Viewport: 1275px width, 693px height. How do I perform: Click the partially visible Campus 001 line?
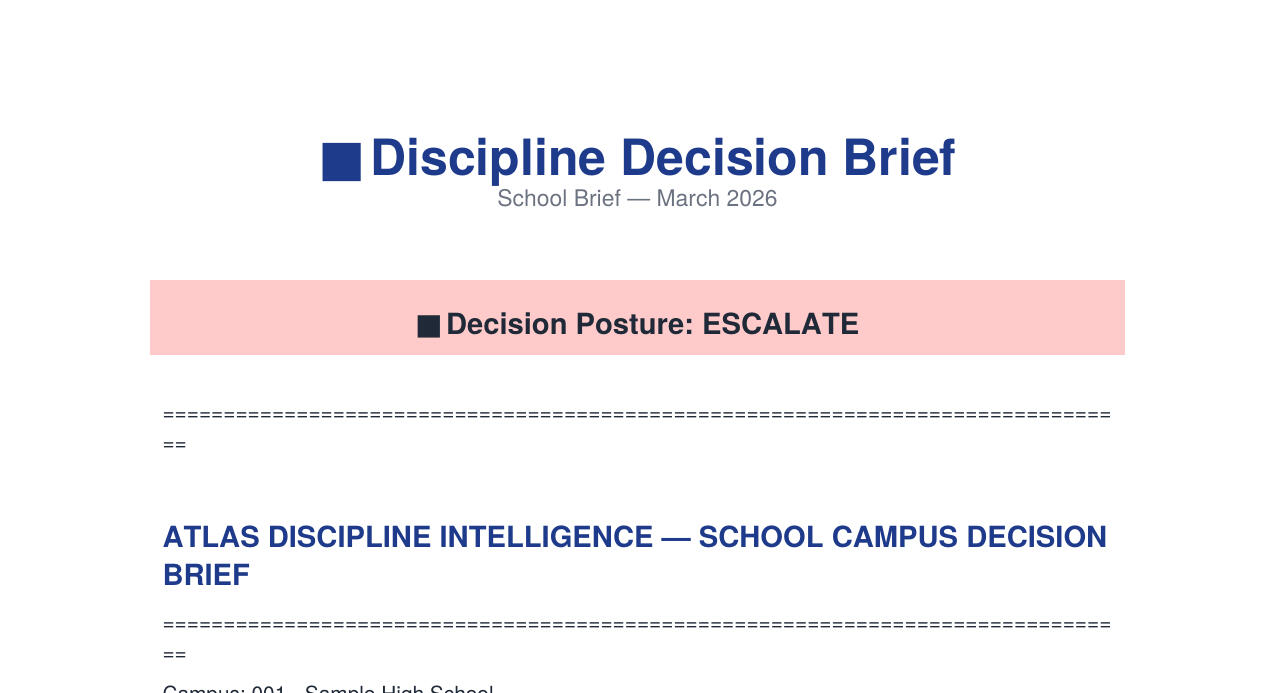click(x=328, y=689)
